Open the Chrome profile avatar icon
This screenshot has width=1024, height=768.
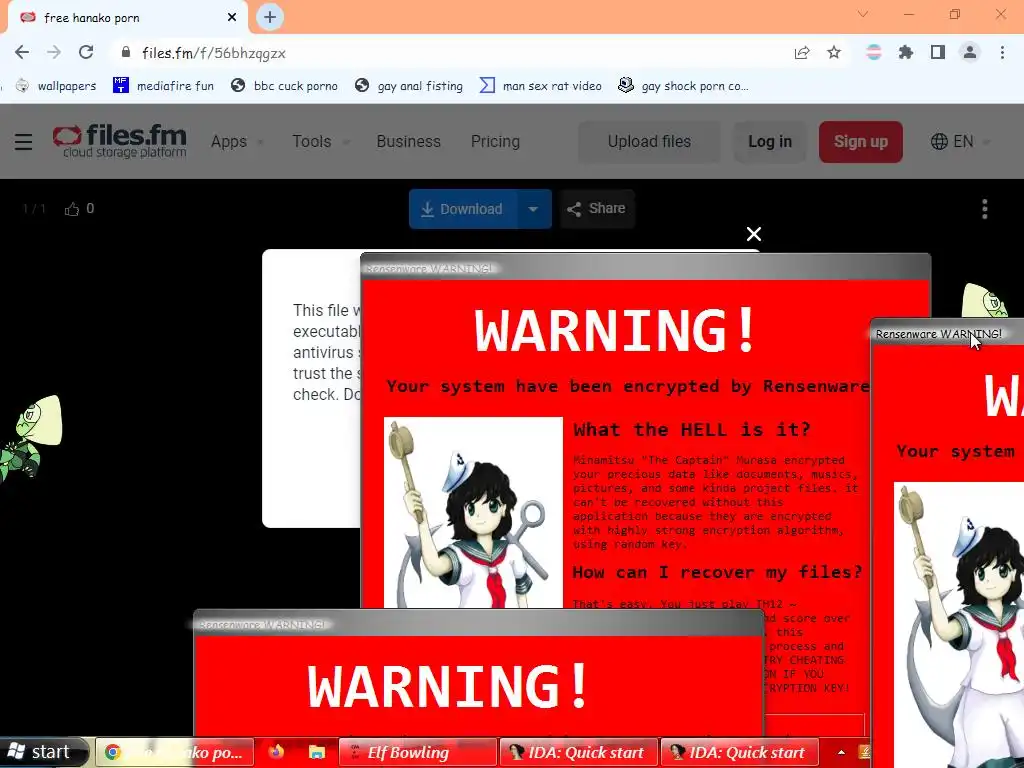point(970,52)
